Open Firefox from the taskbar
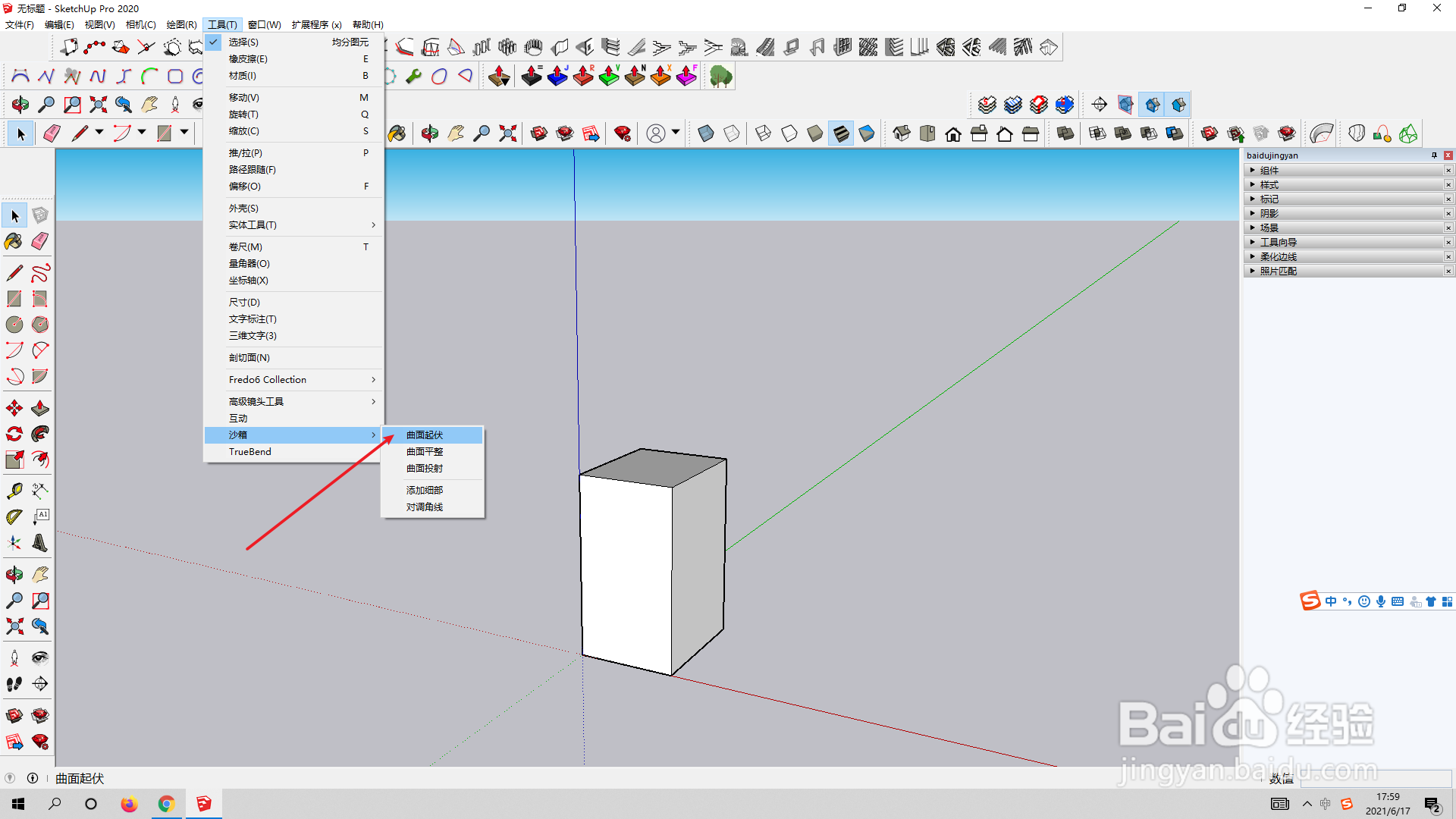The width and height of the screenshot is (1456, 819). coord(129,804)
